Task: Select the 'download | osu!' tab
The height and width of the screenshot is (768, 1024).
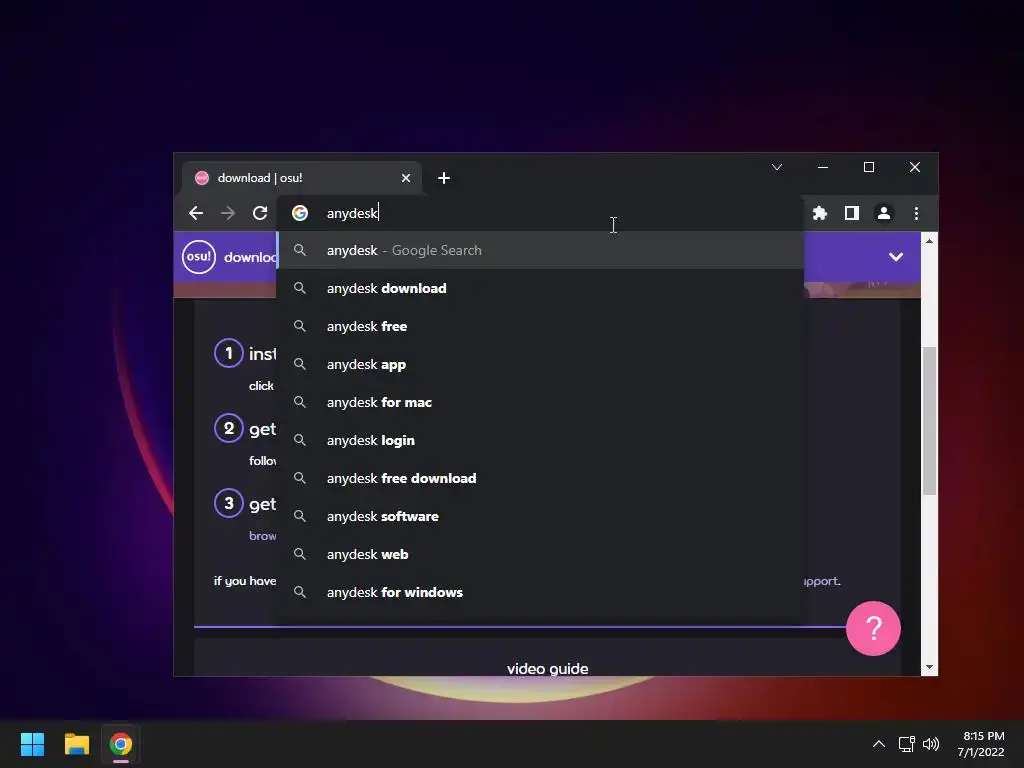Action: (302, 178)
